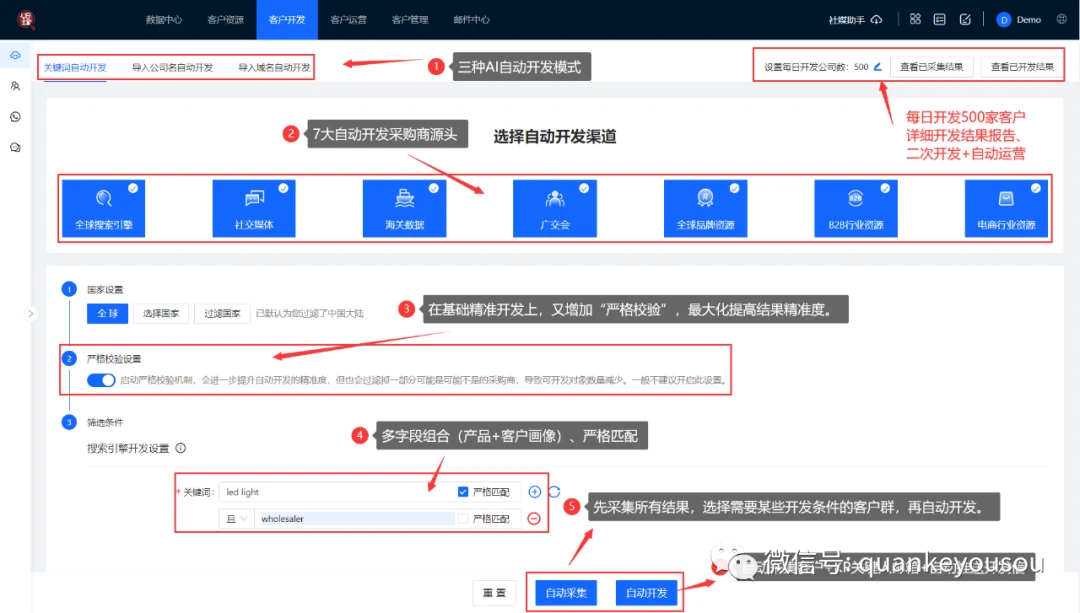Open the 客户运营 menu

(x=349, y=19)
